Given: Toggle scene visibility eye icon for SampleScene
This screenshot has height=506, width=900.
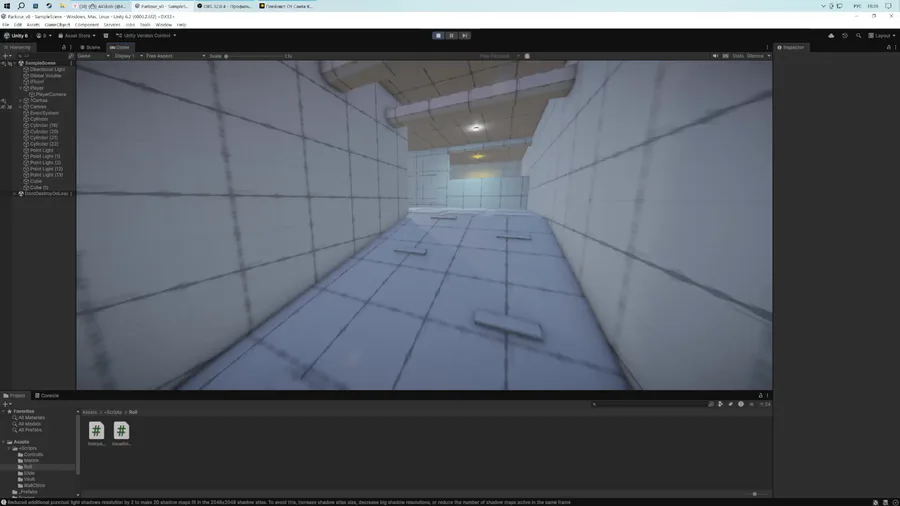Looking at the screenshot, I should tap(3, 64).
